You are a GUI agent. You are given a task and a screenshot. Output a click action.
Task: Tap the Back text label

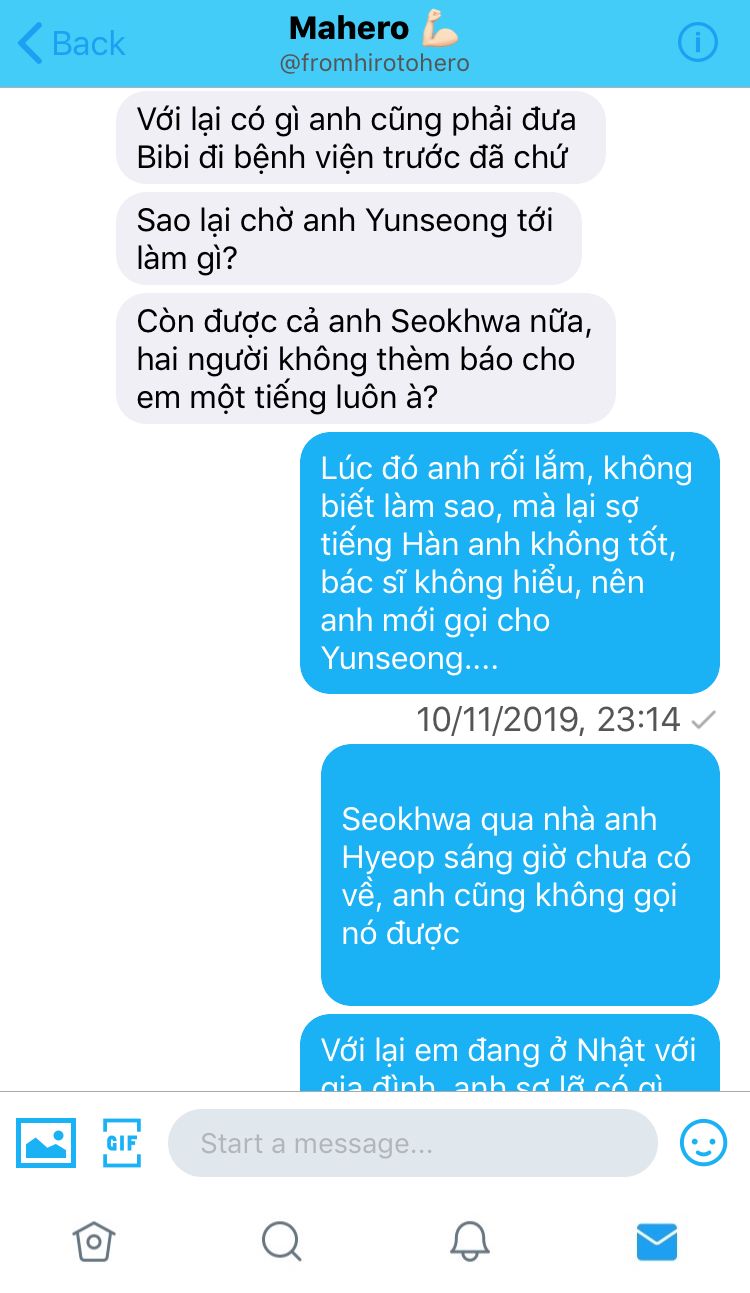coord(89,44)
